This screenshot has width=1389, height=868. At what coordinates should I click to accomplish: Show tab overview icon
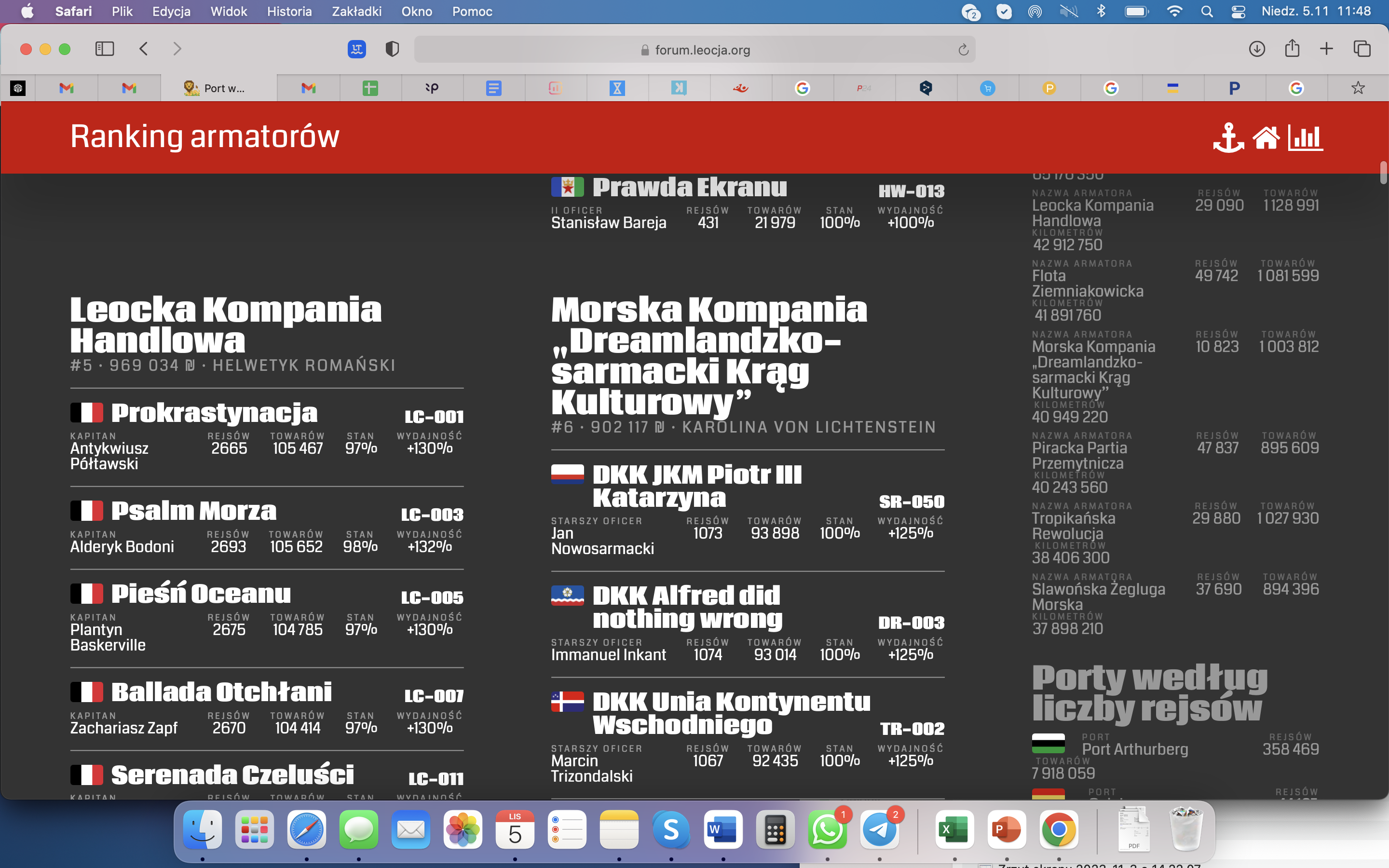click(1362, 49)
